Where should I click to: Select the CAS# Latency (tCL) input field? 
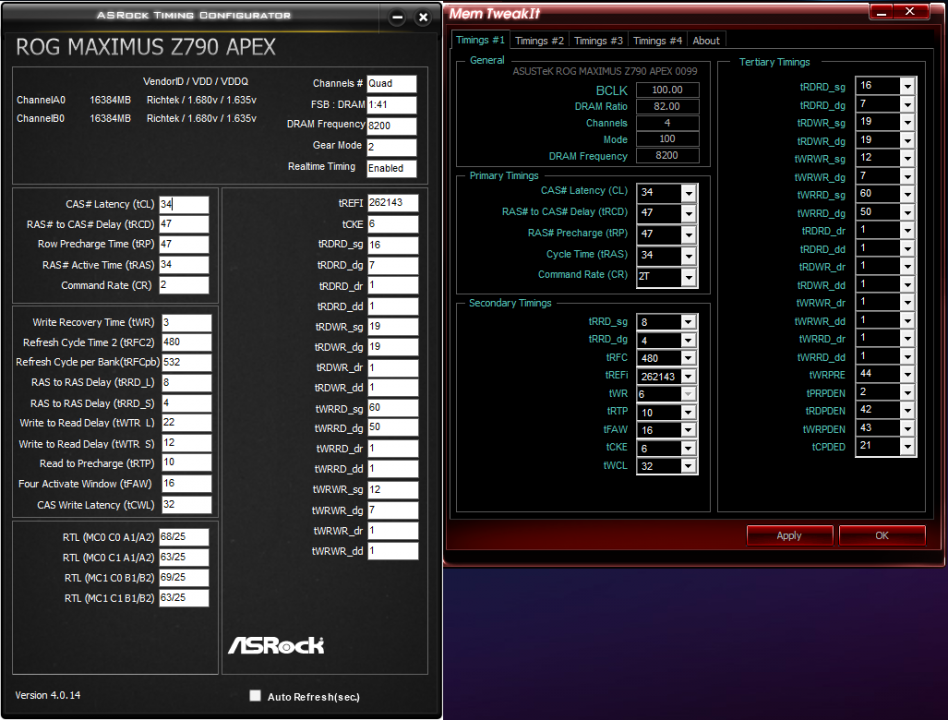pyautogui.click(x=183, y=202)
